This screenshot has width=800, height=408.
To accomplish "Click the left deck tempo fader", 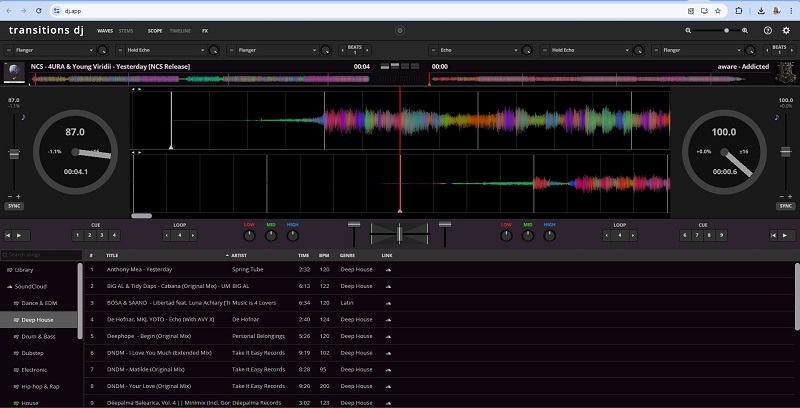I will click(14, 154).
